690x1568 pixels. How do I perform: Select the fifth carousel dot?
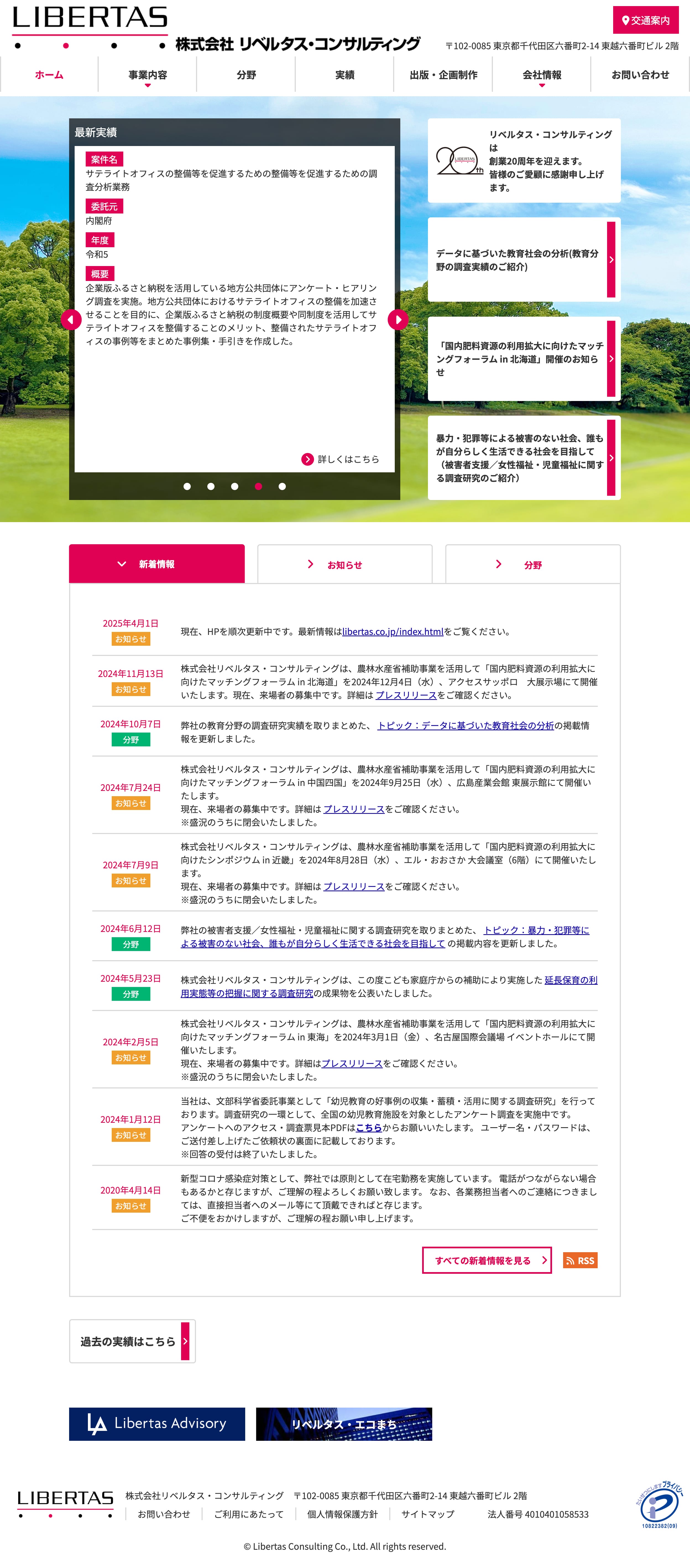point(282,486)
